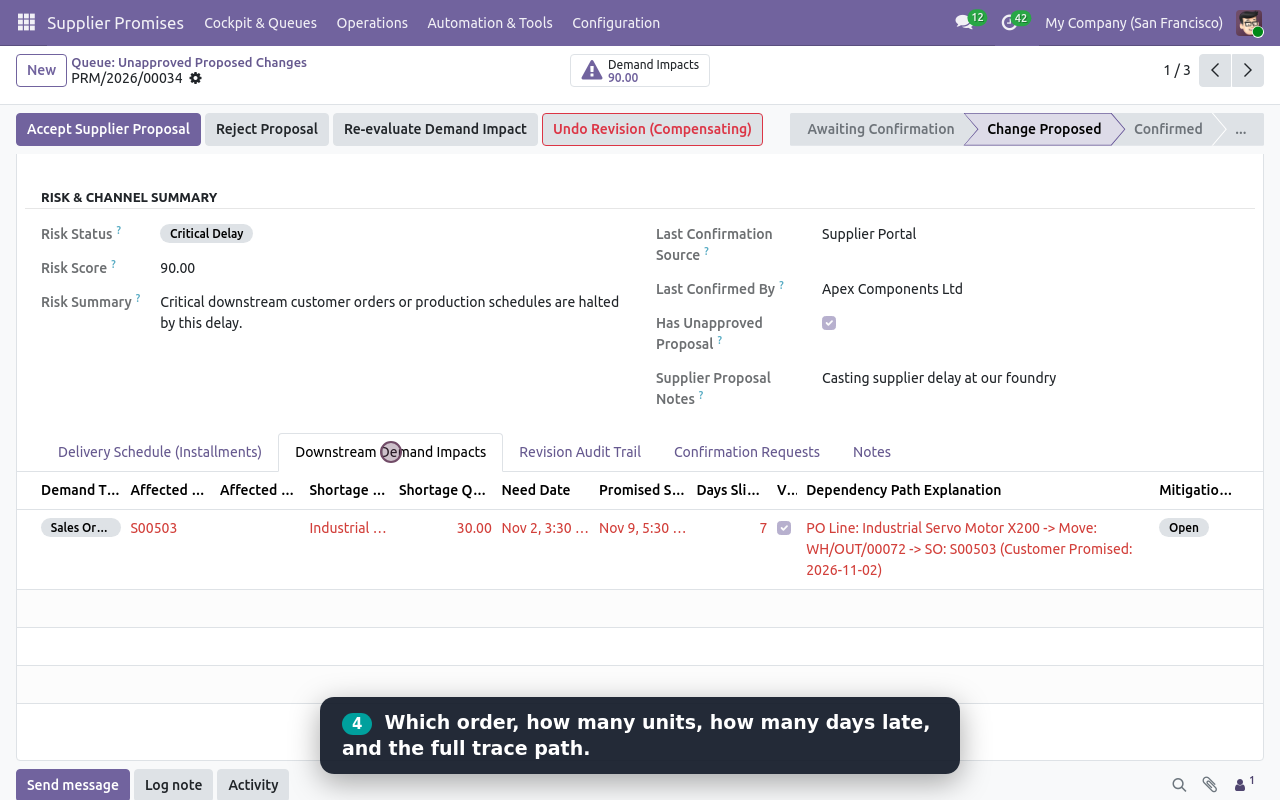
Task: Click Accept Supplier Proposal
Action: coord(108,129)
